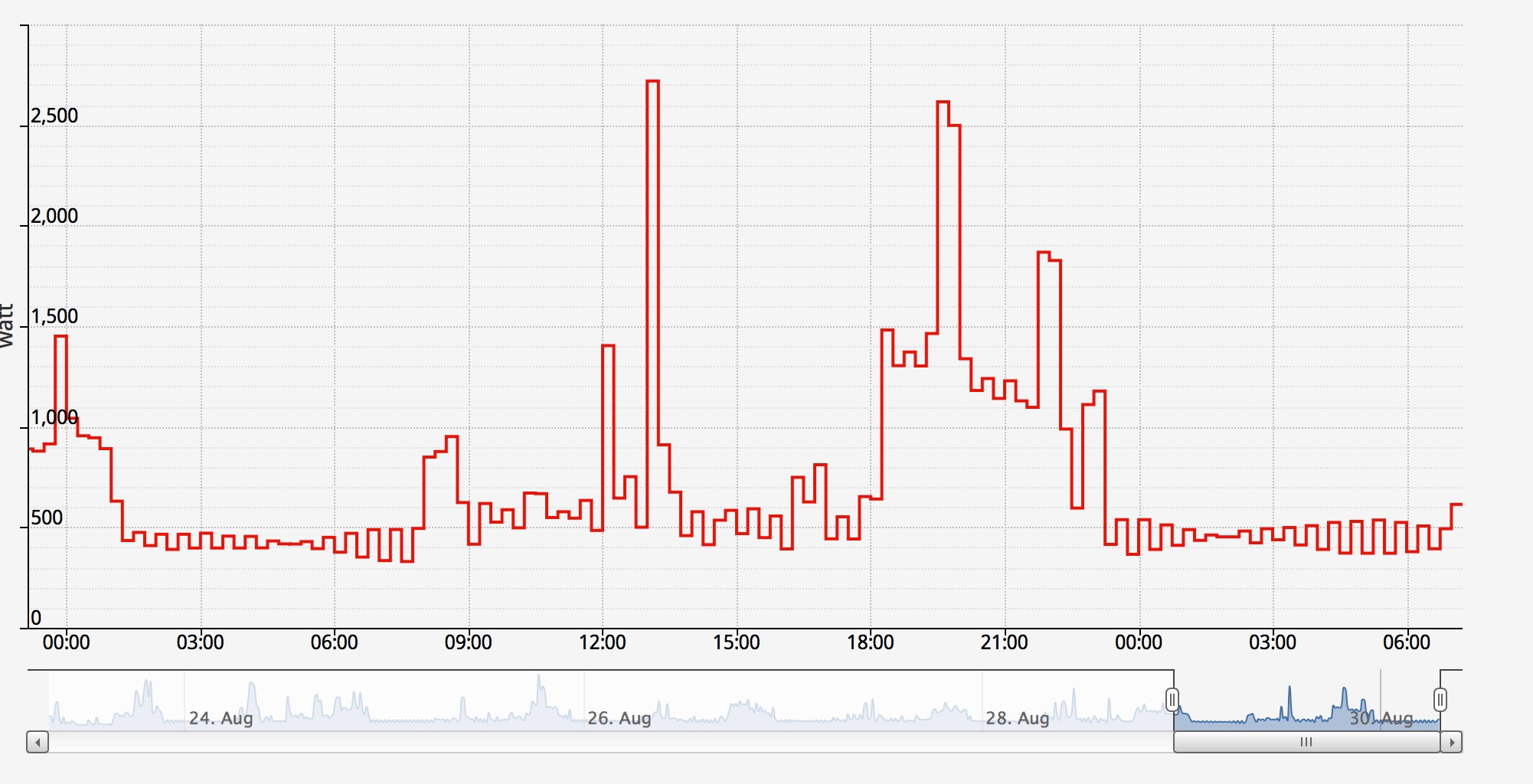Click the 500 y-axis label

(47, 518)
